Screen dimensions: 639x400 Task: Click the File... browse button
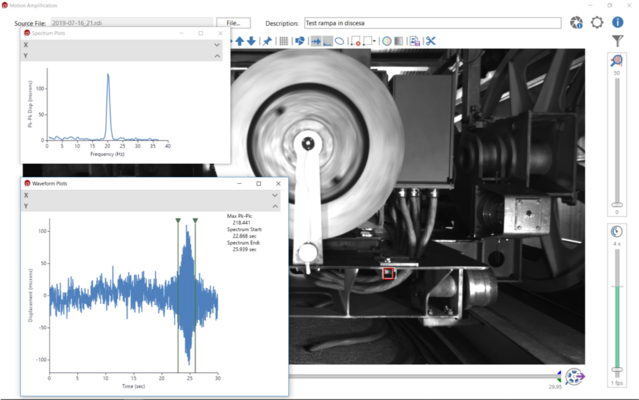232,22
